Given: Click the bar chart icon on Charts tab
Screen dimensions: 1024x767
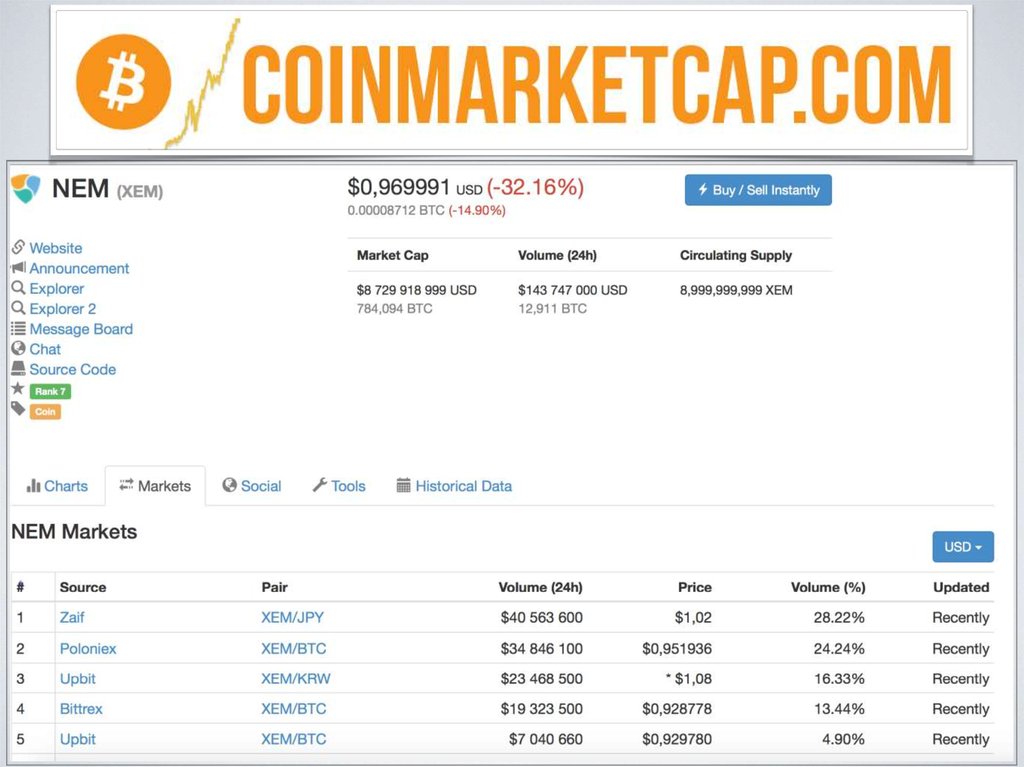Looking at the screenshot, I should [x=33, y=485].
